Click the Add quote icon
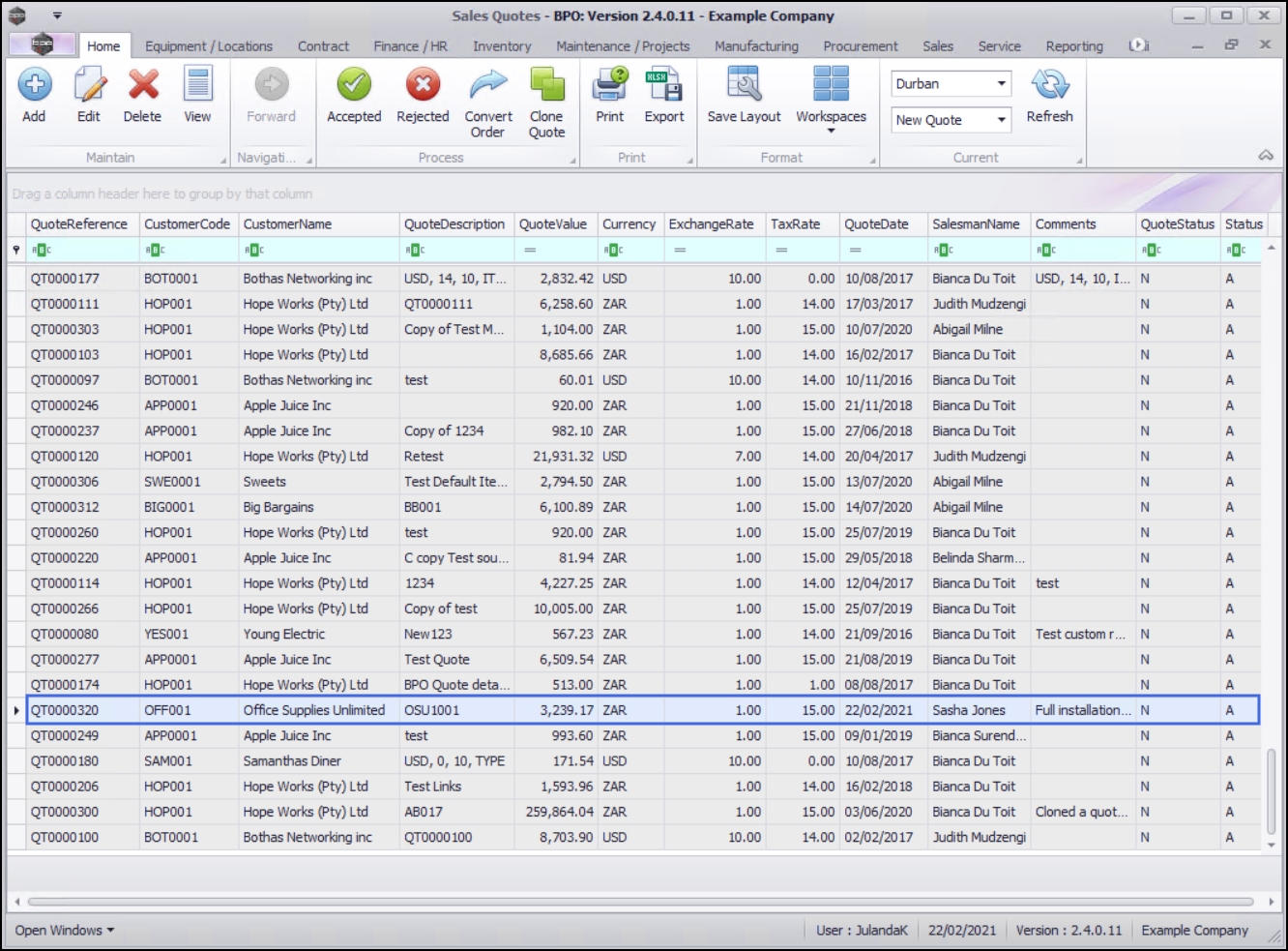Screen dimensions: 1288x951 coord(35,85)
